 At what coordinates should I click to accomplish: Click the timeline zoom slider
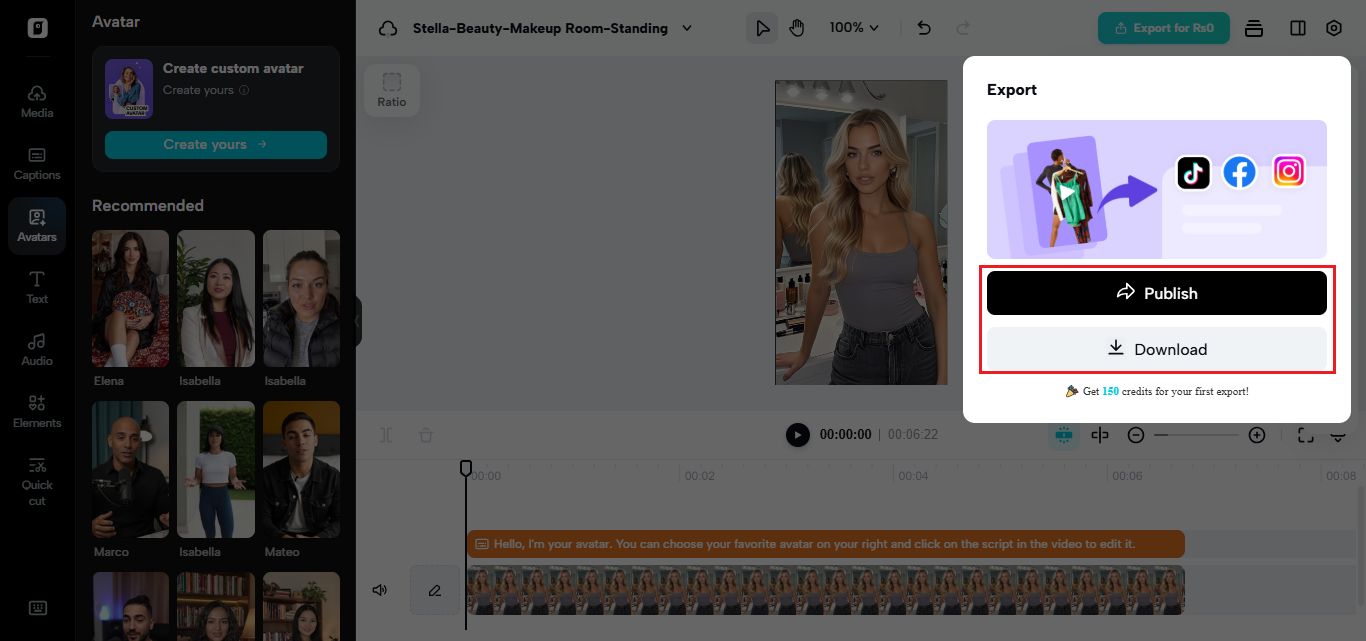[x=1196, y=435]
